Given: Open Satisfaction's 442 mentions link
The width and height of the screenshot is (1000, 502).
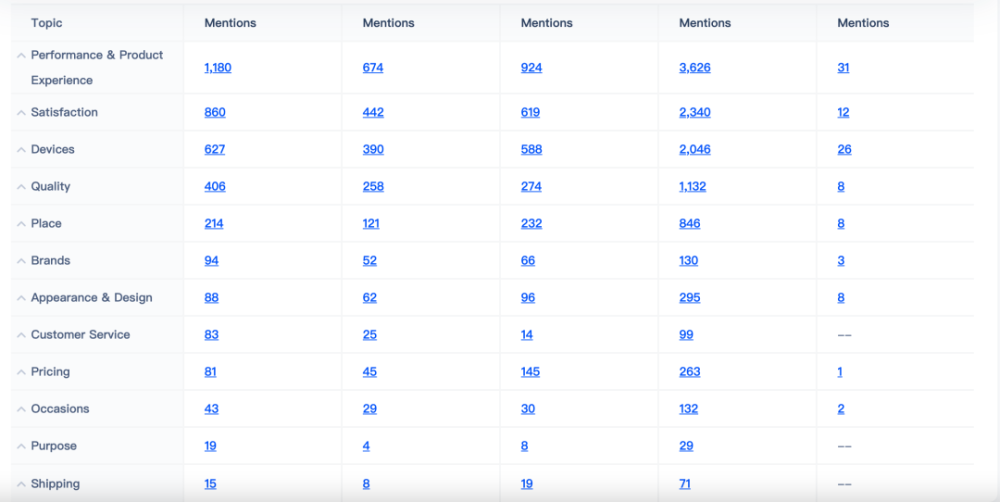Looking at the screenshot, I should pyautogui.click(x=373, y=112).
